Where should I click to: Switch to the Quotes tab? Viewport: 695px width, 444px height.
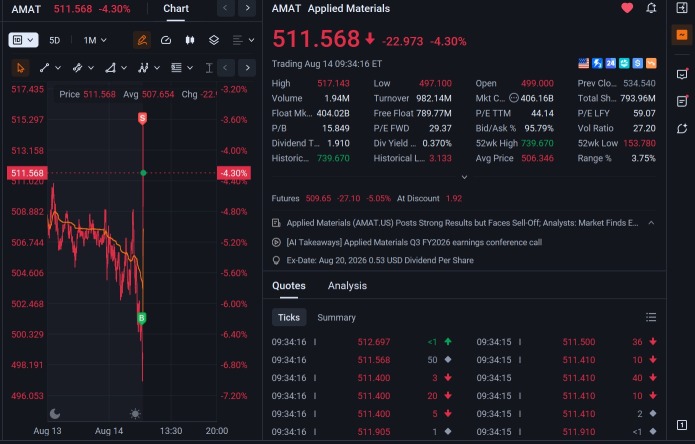(x=289, y=286)
